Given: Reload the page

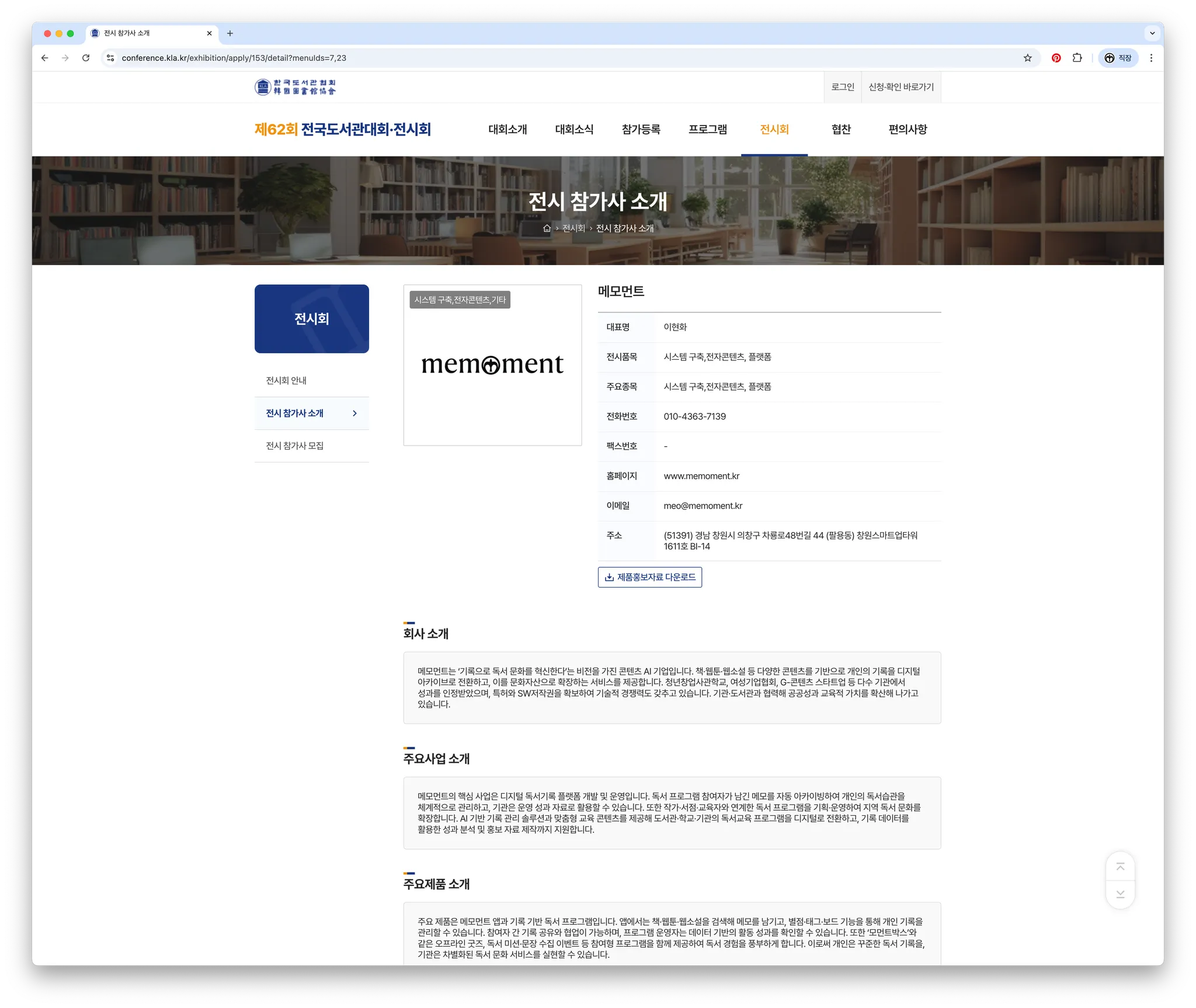Looking at the screenshot, I should [x=86, y=58].
